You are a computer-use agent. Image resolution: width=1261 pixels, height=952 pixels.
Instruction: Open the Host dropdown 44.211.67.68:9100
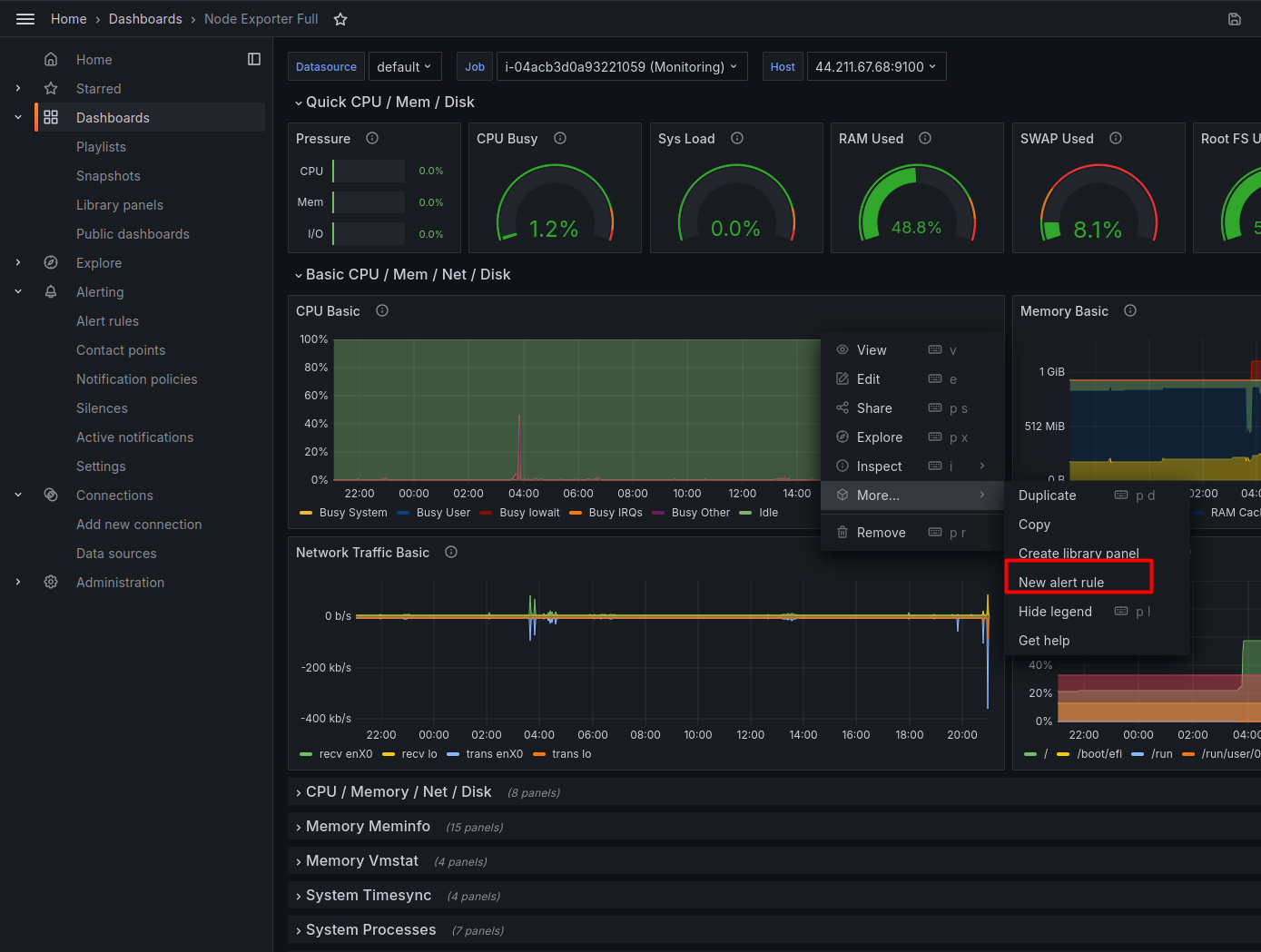[876, 66]
